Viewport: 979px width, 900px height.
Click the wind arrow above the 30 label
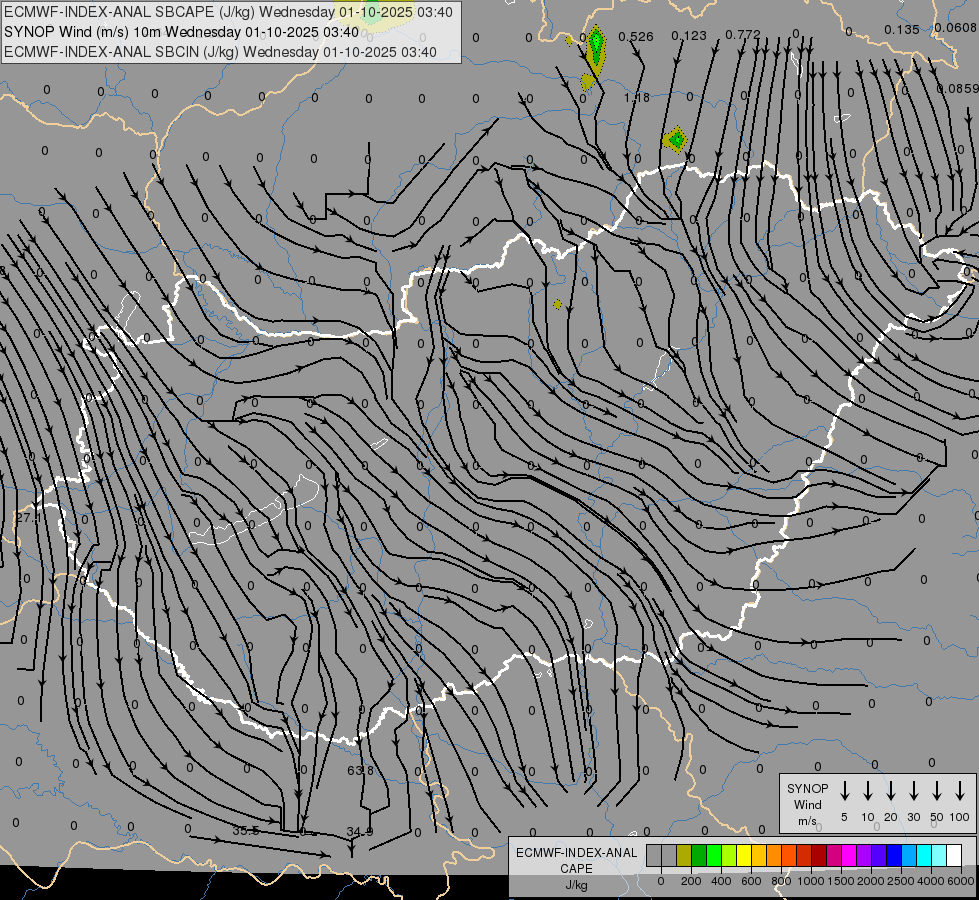913,791
